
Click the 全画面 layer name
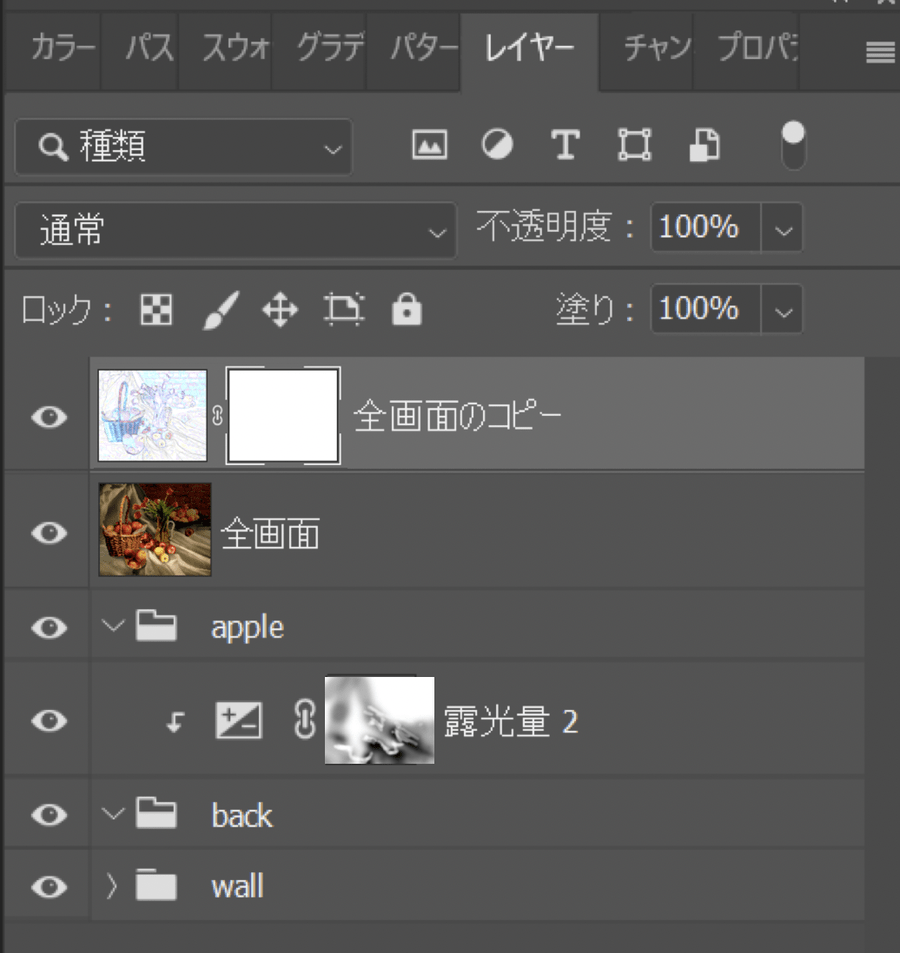pos(270,534)
